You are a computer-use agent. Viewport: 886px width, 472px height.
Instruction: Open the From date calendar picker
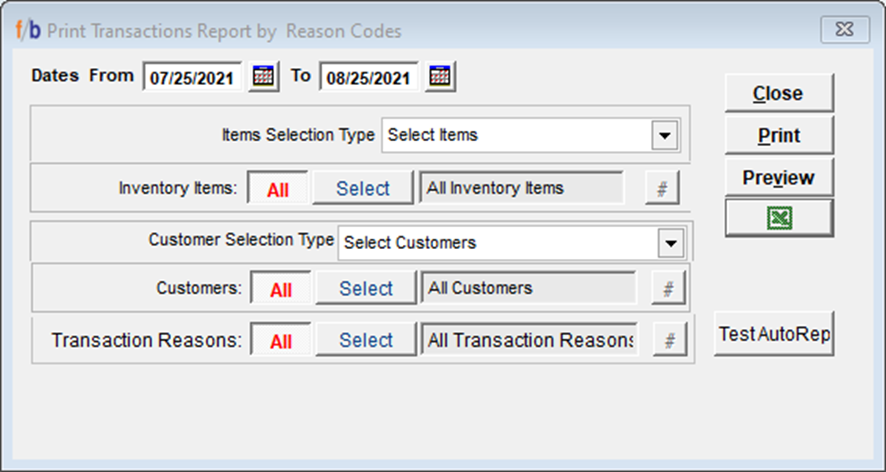pyautogui.click(x=264, y=77)
